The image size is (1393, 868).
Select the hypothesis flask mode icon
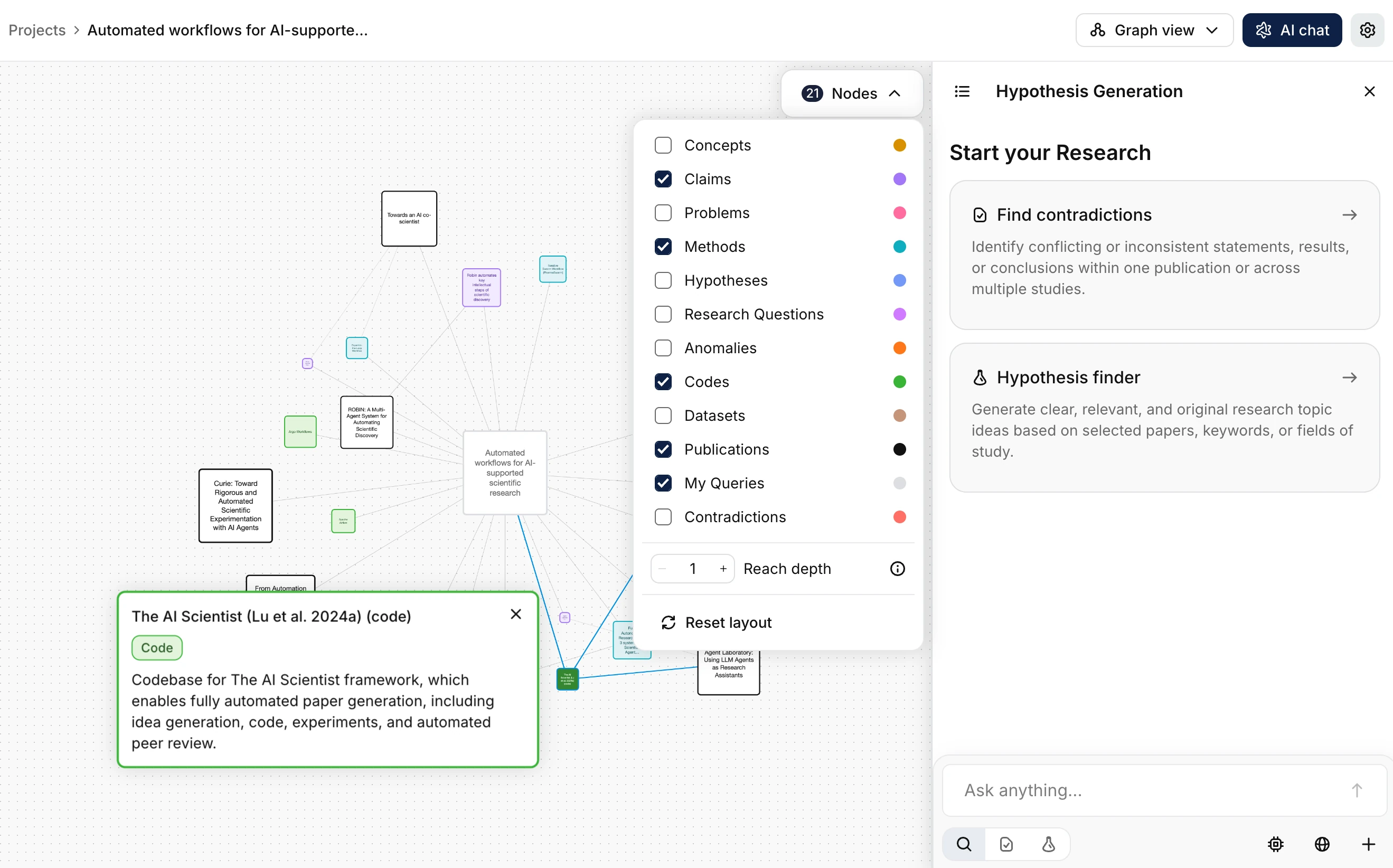tap(1049, 844)
